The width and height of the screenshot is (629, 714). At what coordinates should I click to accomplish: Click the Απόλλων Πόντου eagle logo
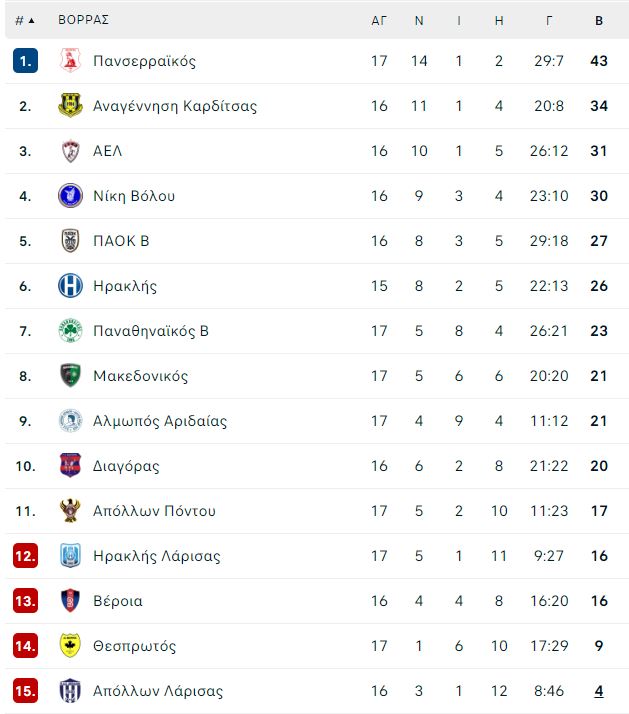point(71,510)
